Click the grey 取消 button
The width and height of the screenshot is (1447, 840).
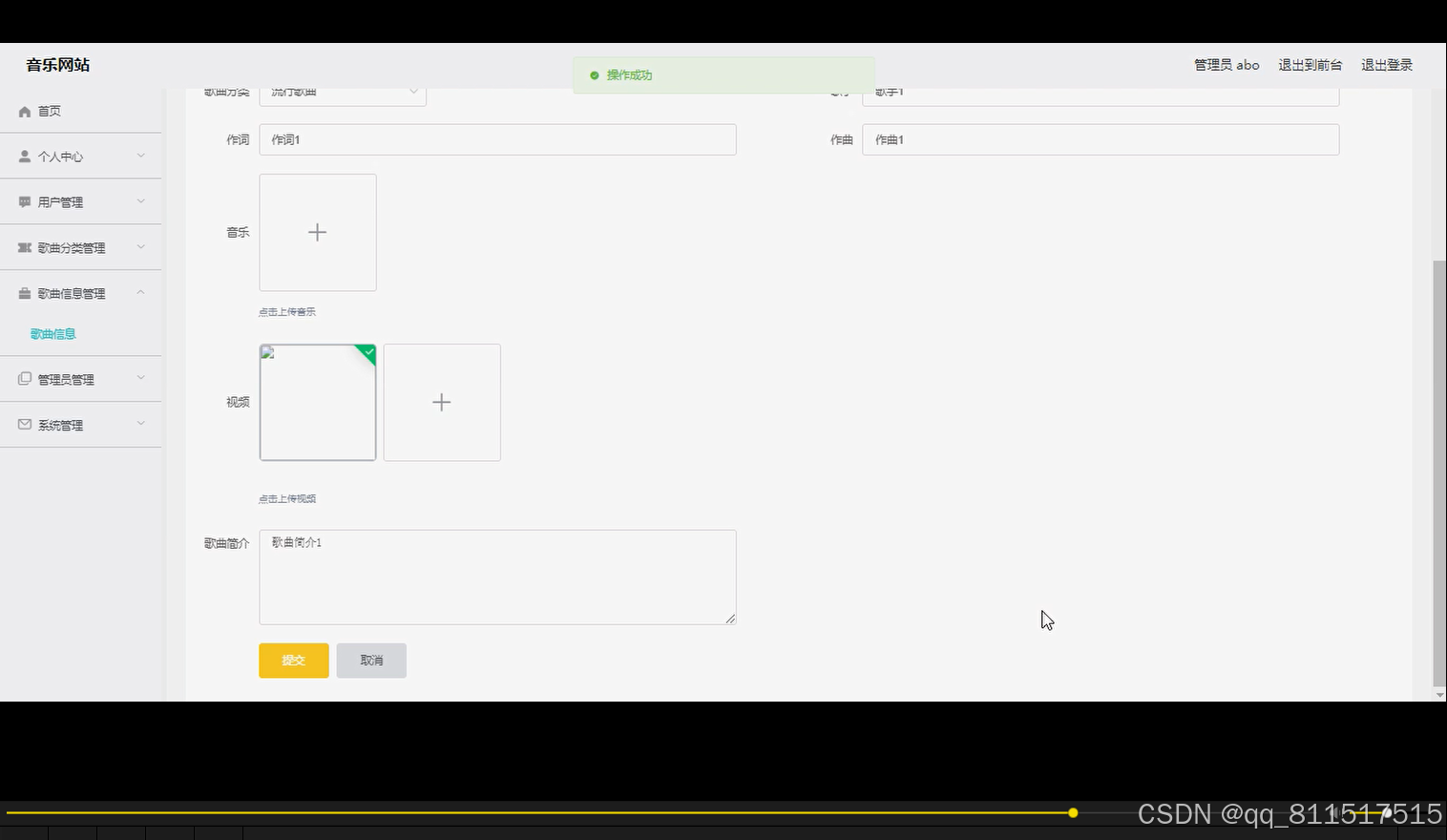[x=371, y=661]
